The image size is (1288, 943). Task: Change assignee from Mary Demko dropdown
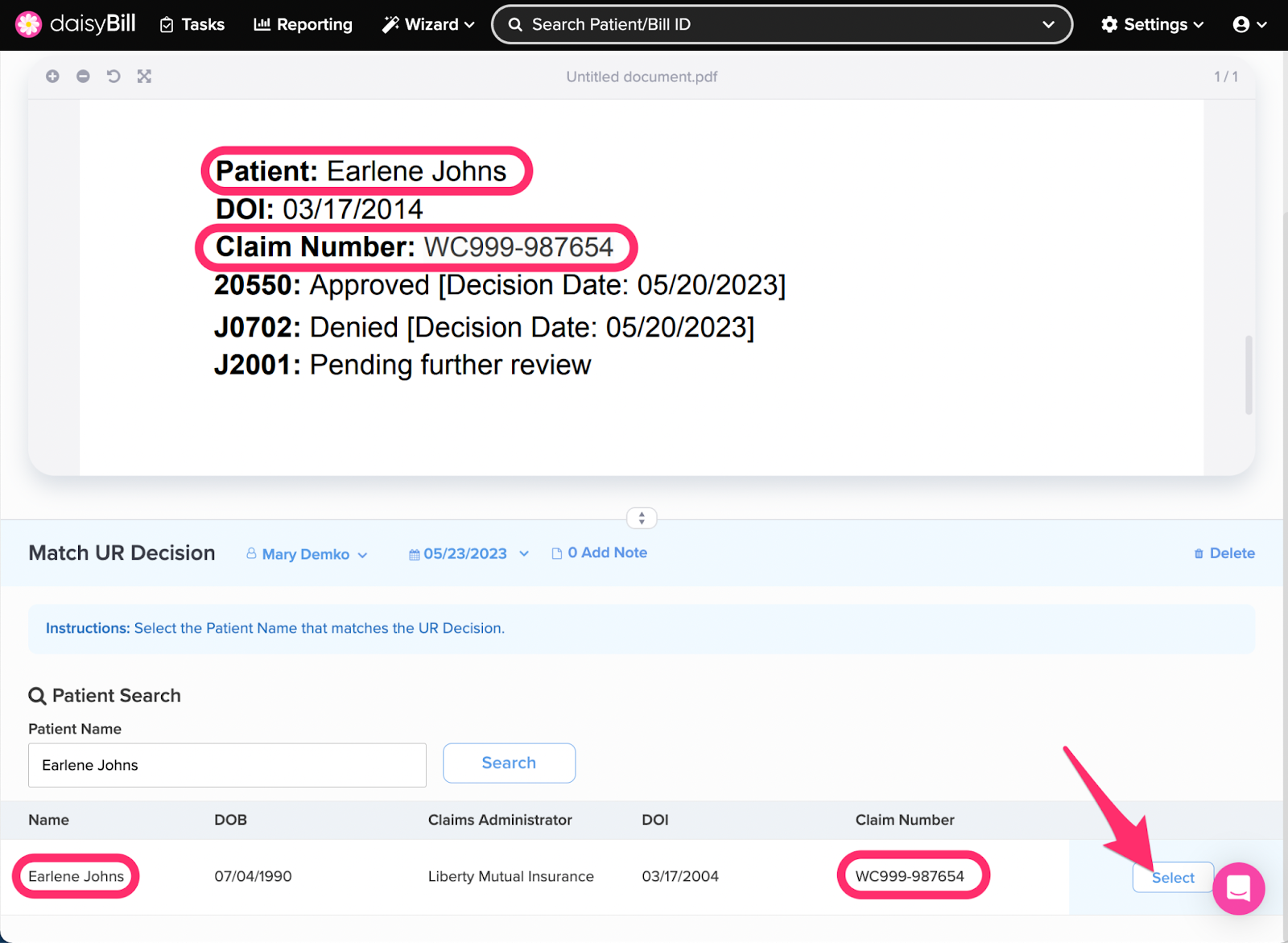pyautogui.click(x=307, y=554)
